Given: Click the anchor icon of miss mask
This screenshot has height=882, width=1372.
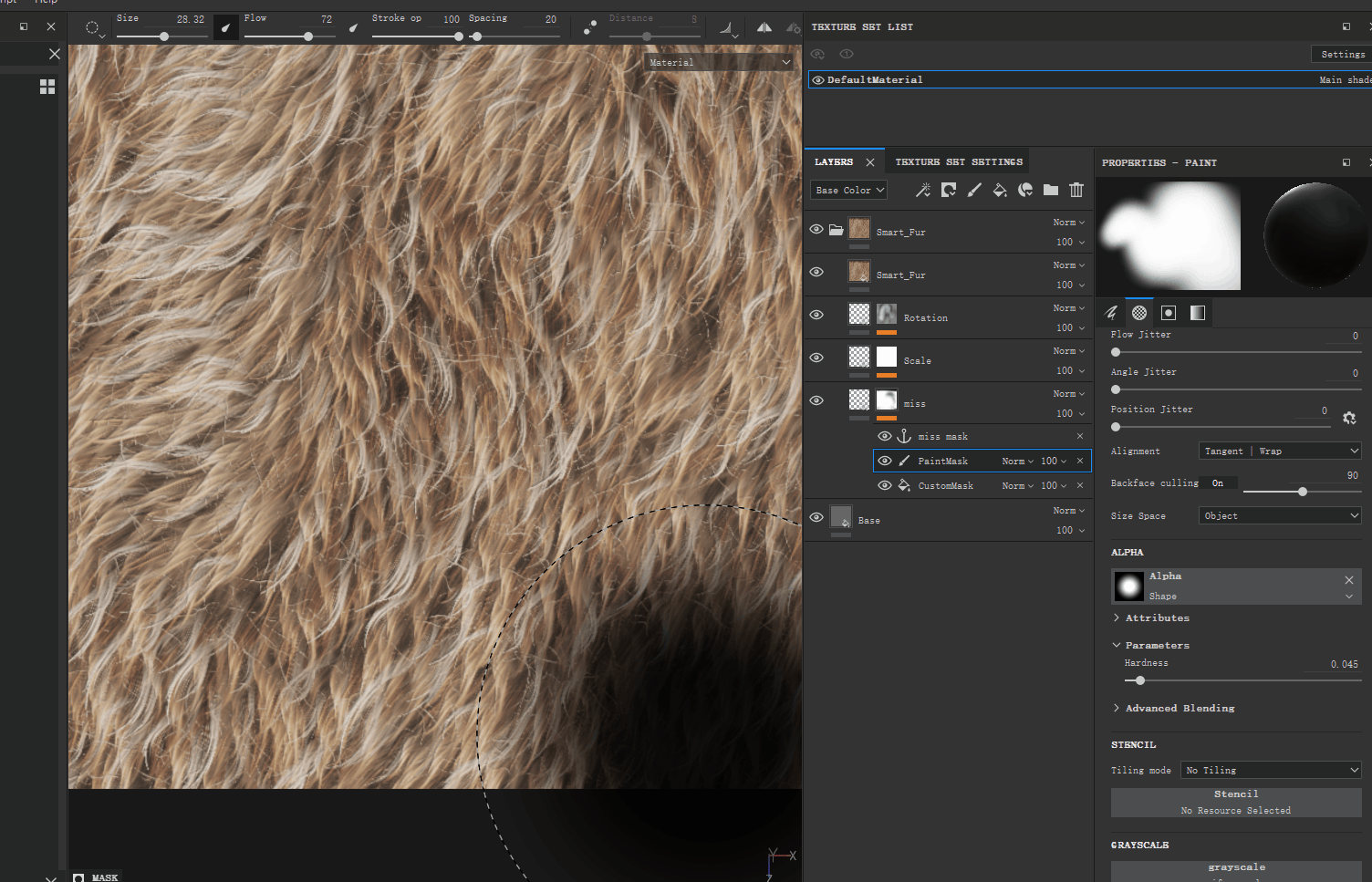Looking at the screenshot, I should [x=904, y=436].
